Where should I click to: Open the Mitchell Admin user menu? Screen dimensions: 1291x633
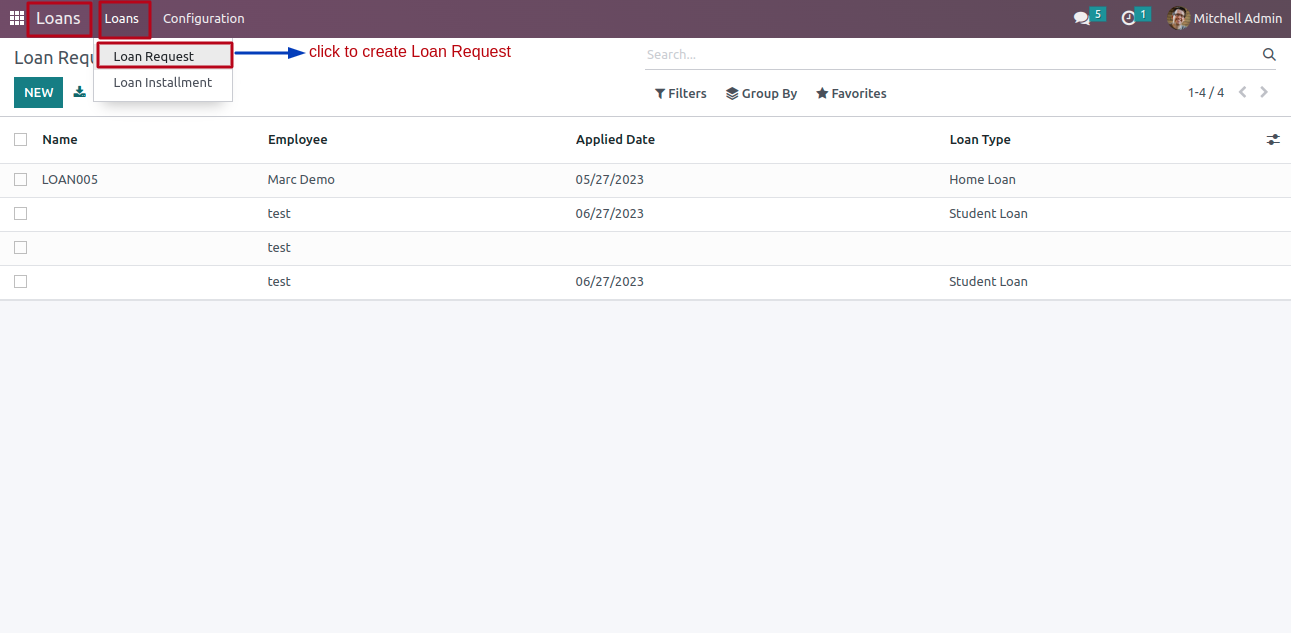click(x=1225, y=18)
